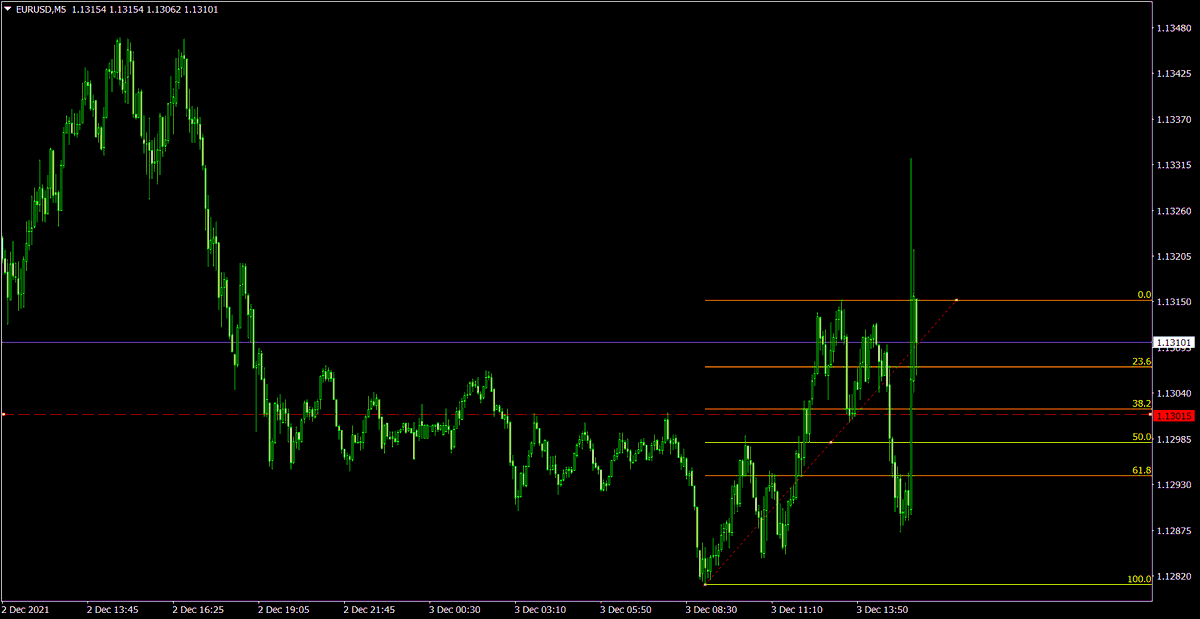Click the Fibonacci 50.0 level label
The height and width of the screenshot is (619, 1200).
tap(1142, 437)
